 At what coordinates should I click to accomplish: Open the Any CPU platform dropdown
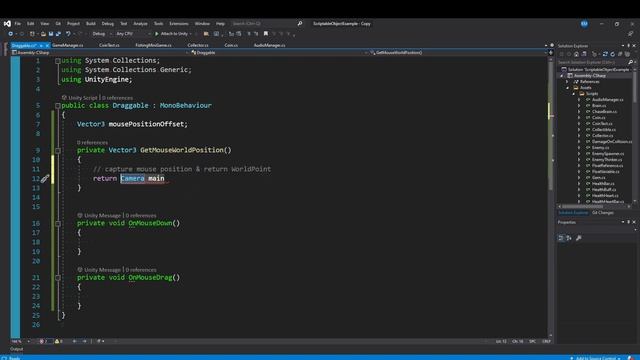[133, 34]
